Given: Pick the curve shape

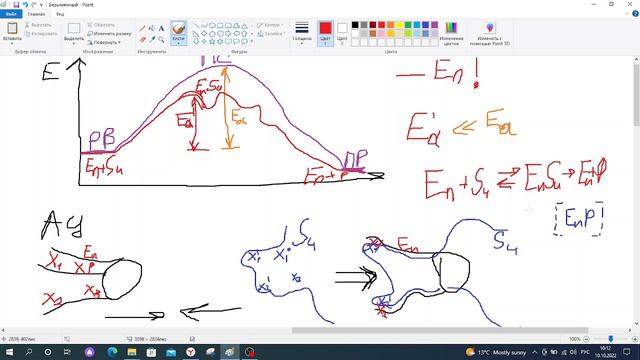Looking at the screenshot, I should click(x=204, y=25).
